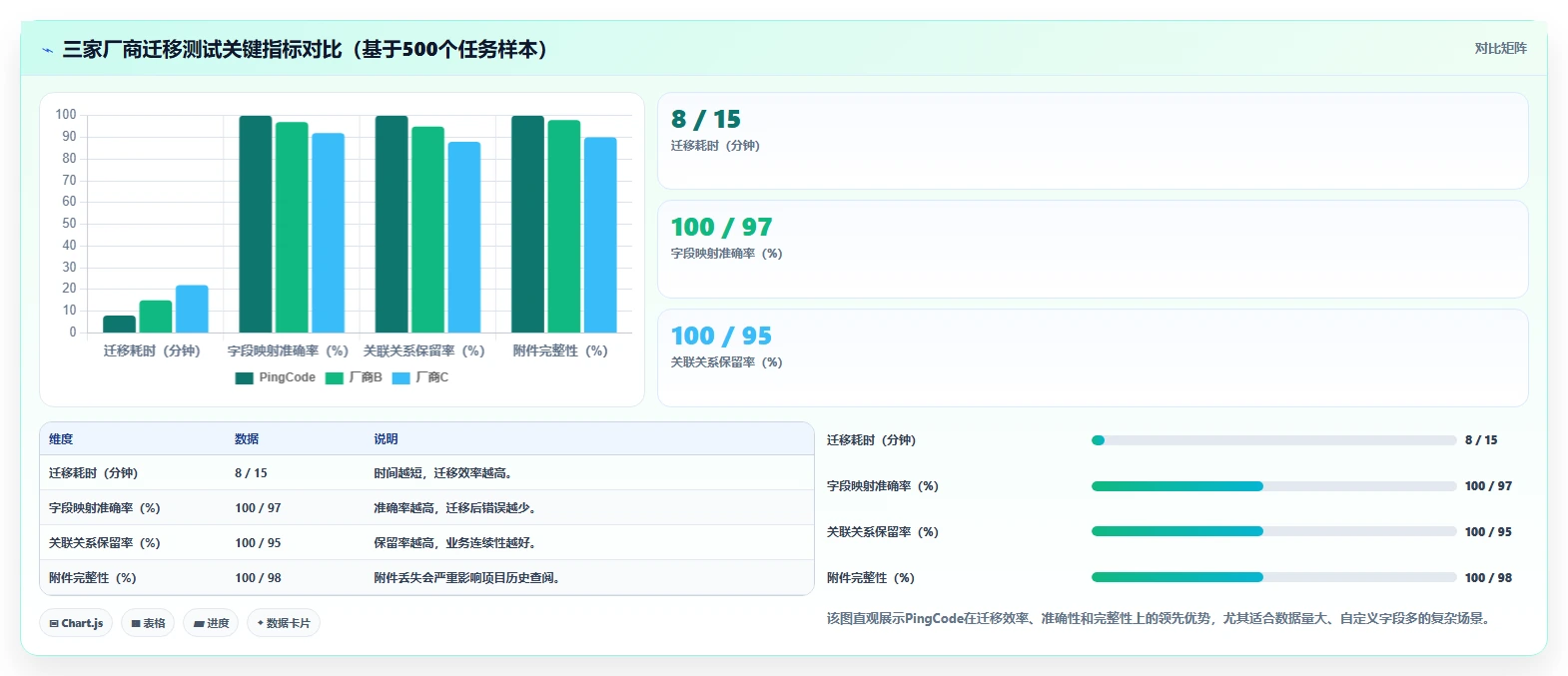This screenshot has width=1568, height=676.
Task: Click the small icon before the panel title
Action: pos(47,50)
